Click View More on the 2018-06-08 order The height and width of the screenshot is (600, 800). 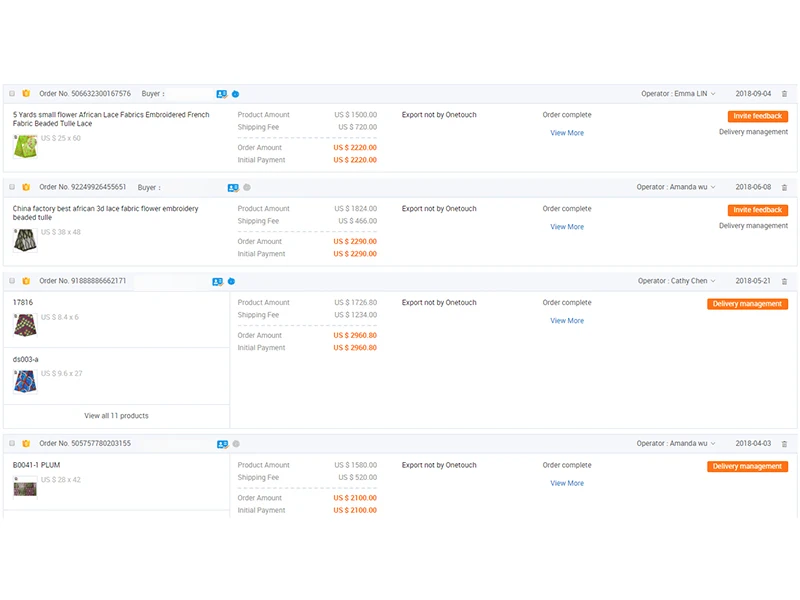567,227
